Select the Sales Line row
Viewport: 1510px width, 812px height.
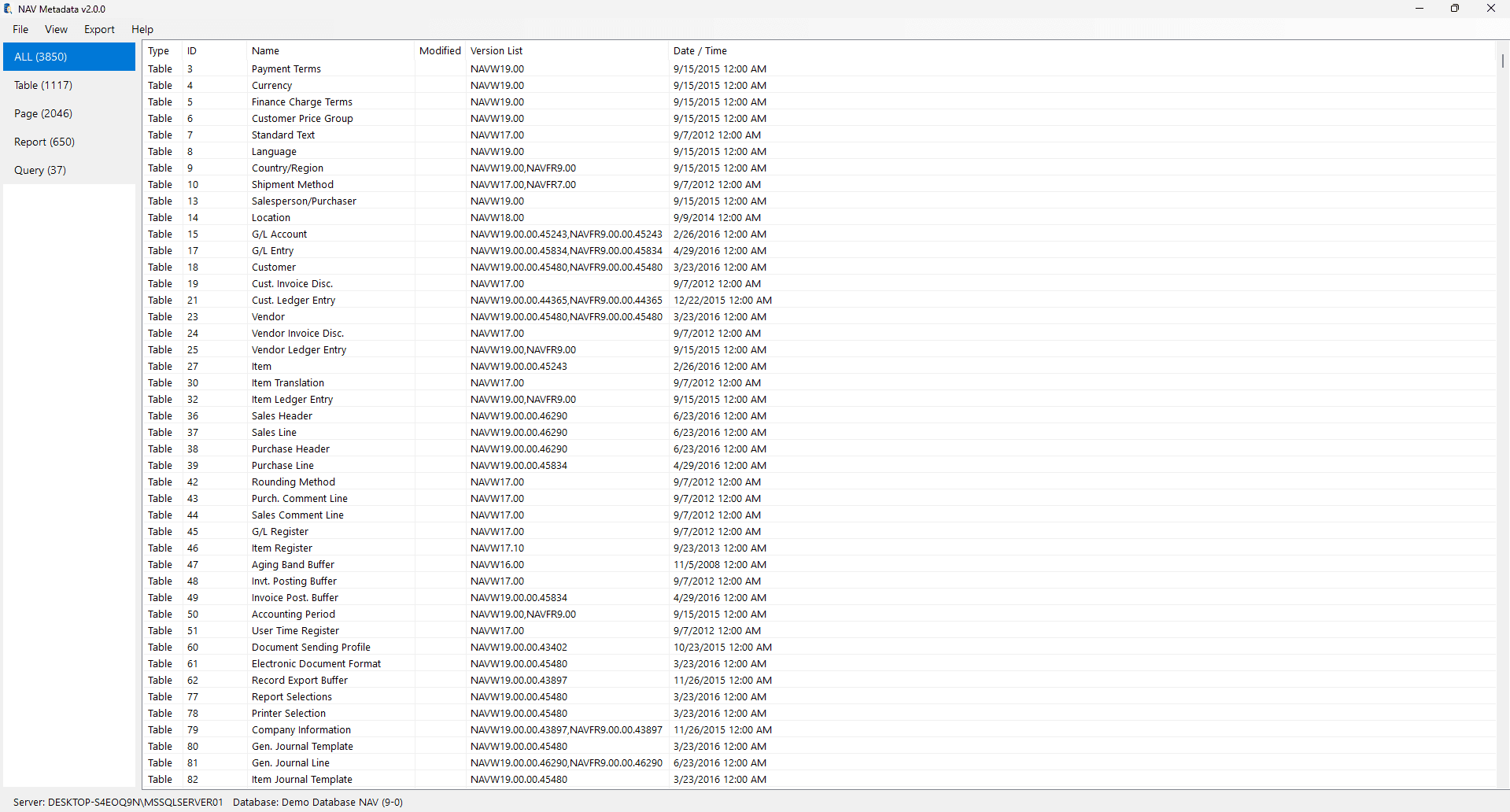tap(819, 432)
